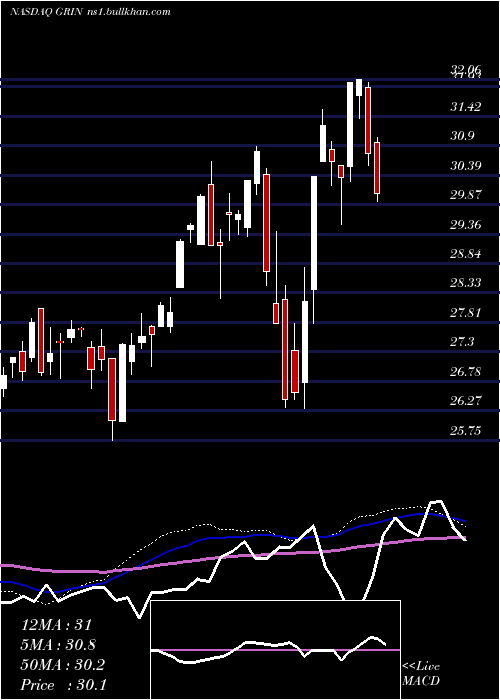Image resolution: width=500 pixels, height=700 pixels.
Task: Click the 27.81 price axis label
Action: click(x=466, y=312)
